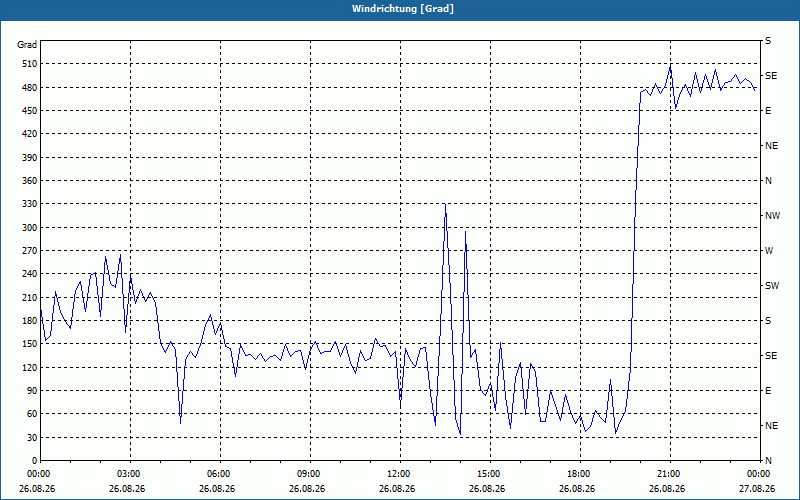Viewport: 800px width, 500px height.
Task: Click the SW compass label on the right axis
Action: 772,286
